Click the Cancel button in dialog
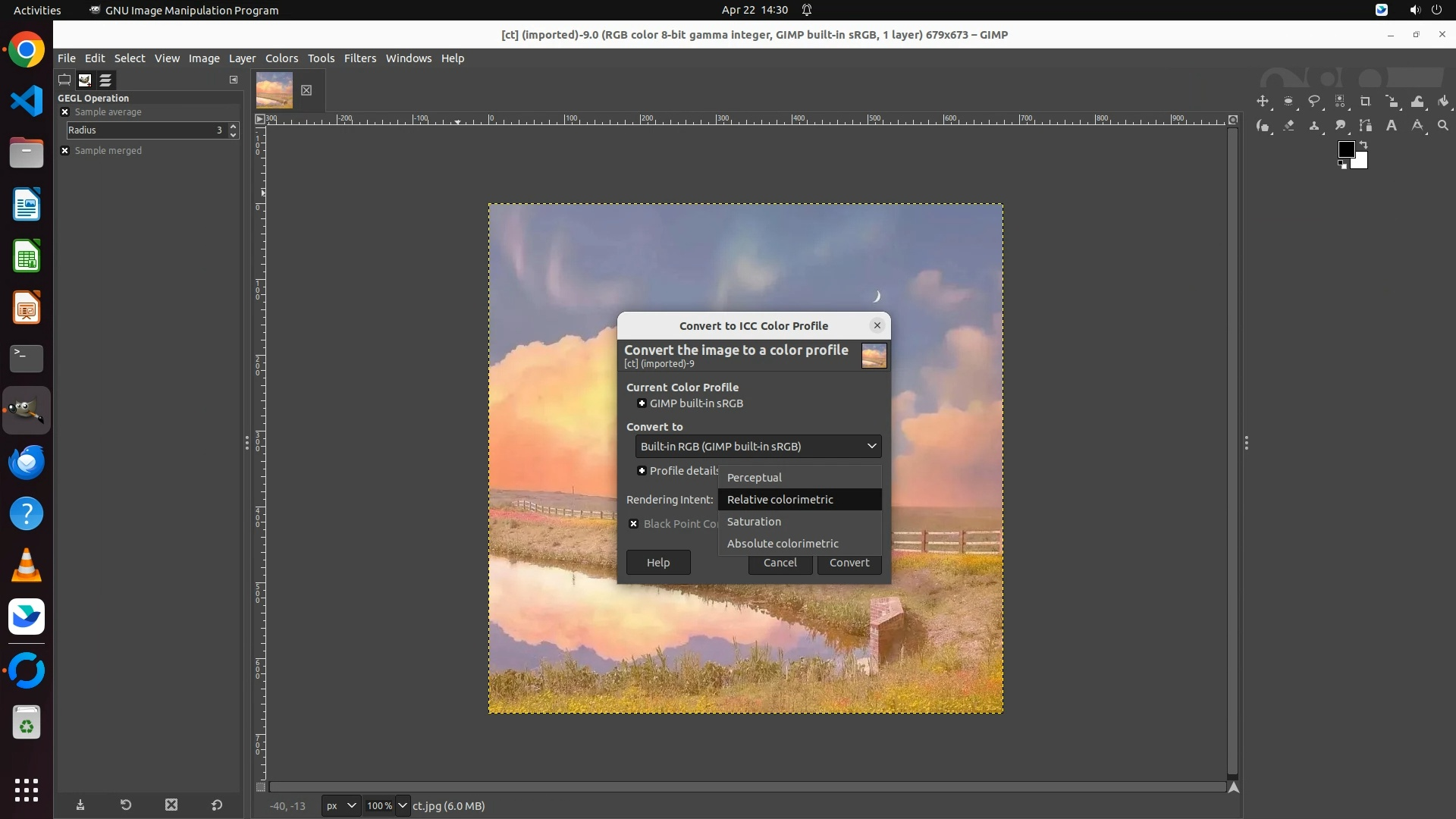Viewport: 1456px width, 819px height. (x=780, y=563)
